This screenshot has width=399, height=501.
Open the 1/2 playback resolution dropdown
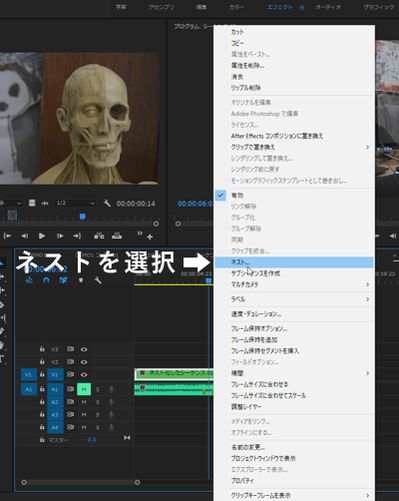(x=76, y=203)
